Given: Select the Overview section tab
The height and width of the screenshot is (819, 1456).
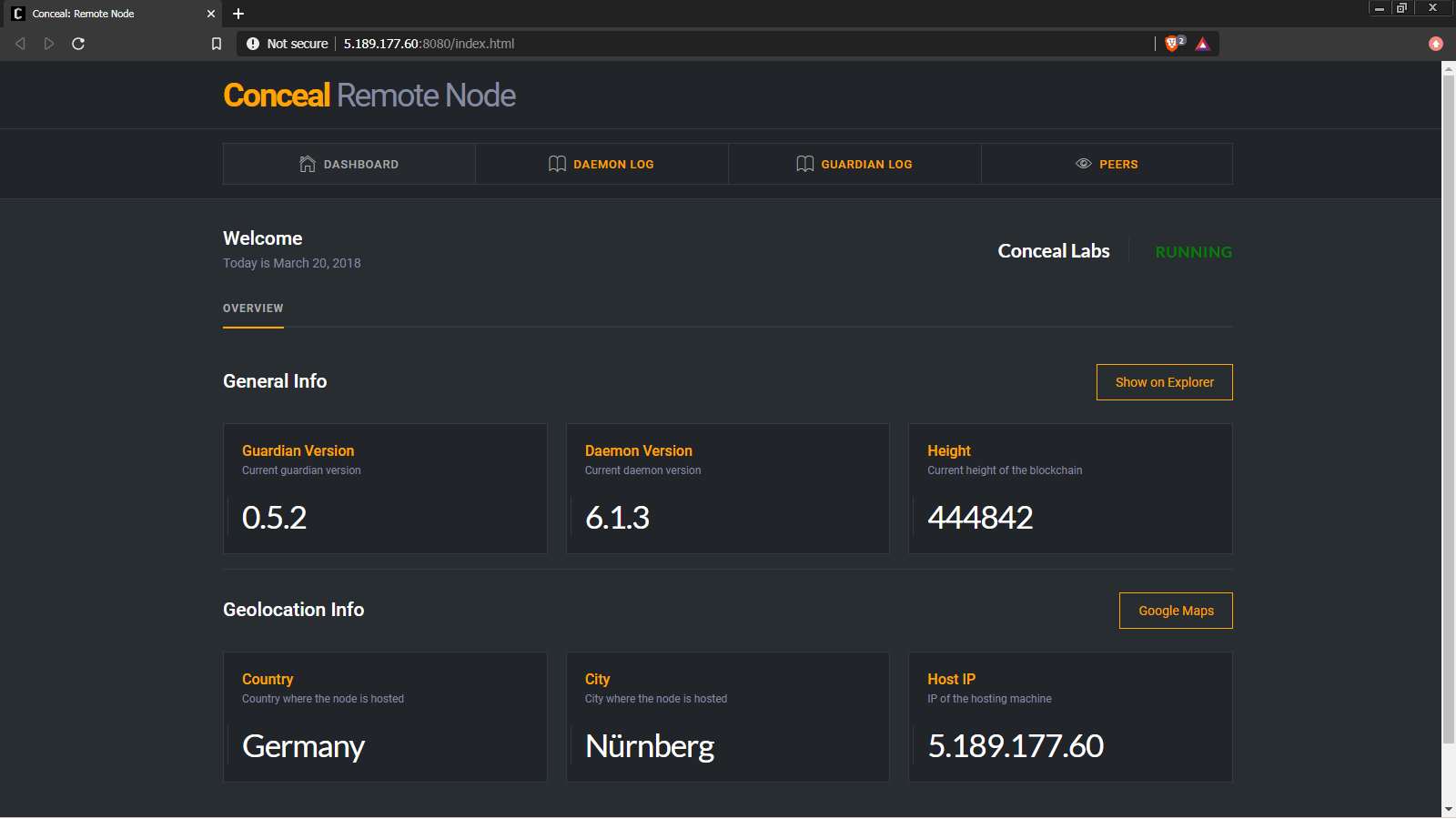Looking at the screenshot, I should click(253, 308).
